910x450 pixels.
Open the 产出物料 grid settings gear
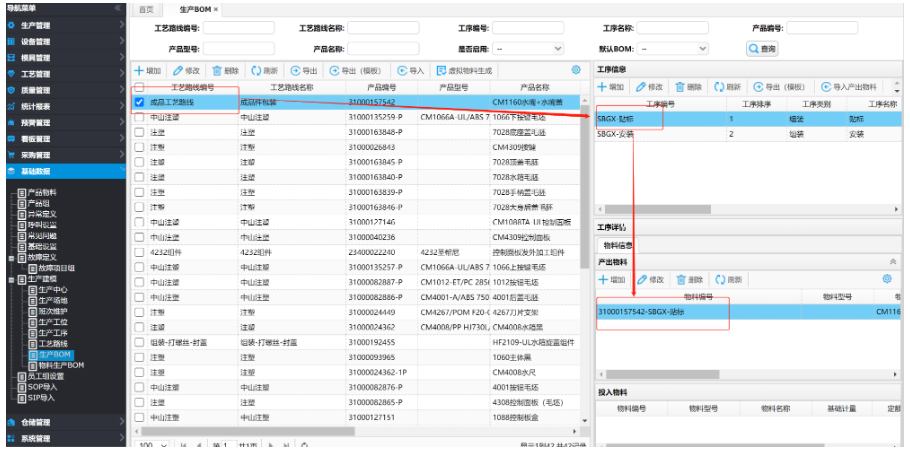point(887,279)
